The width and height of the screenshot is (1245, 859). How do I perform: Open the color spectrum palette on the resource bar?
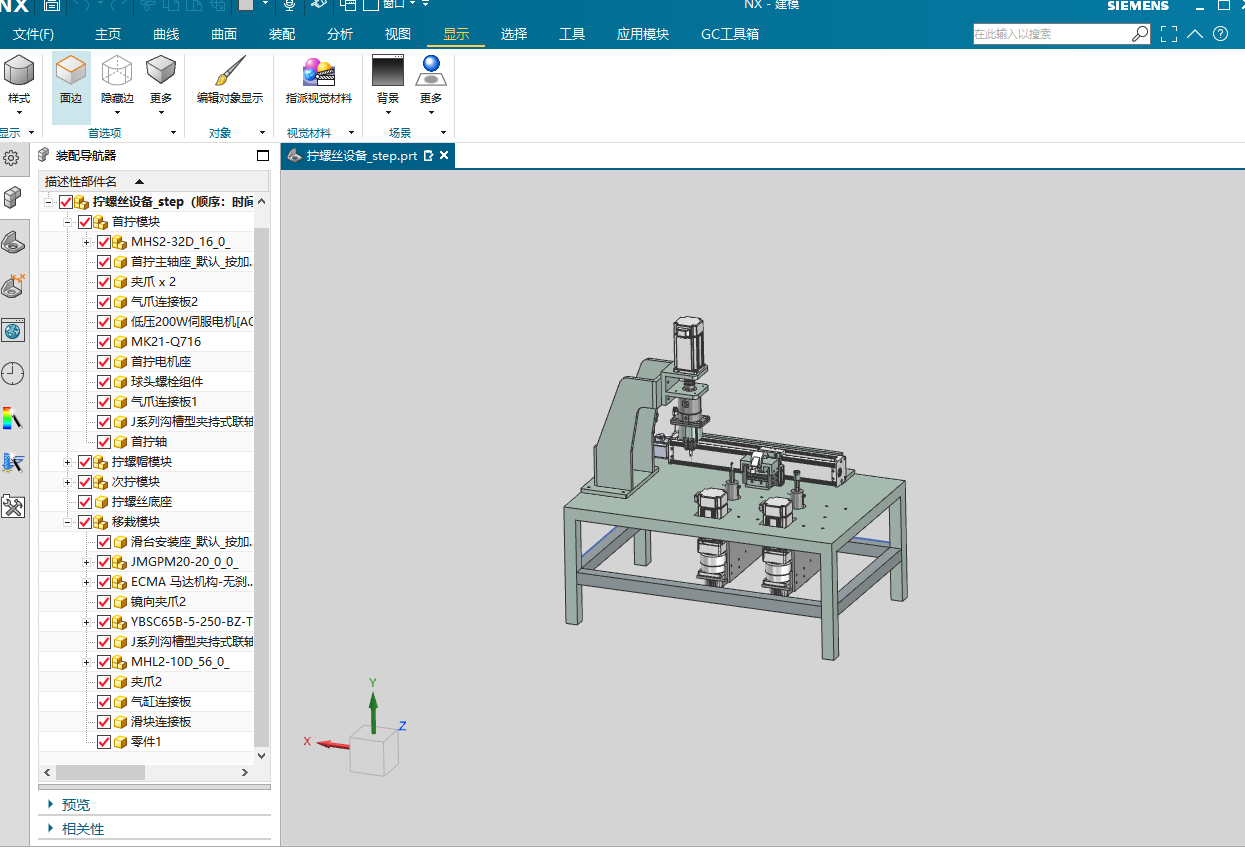click(x=12, y=418)
